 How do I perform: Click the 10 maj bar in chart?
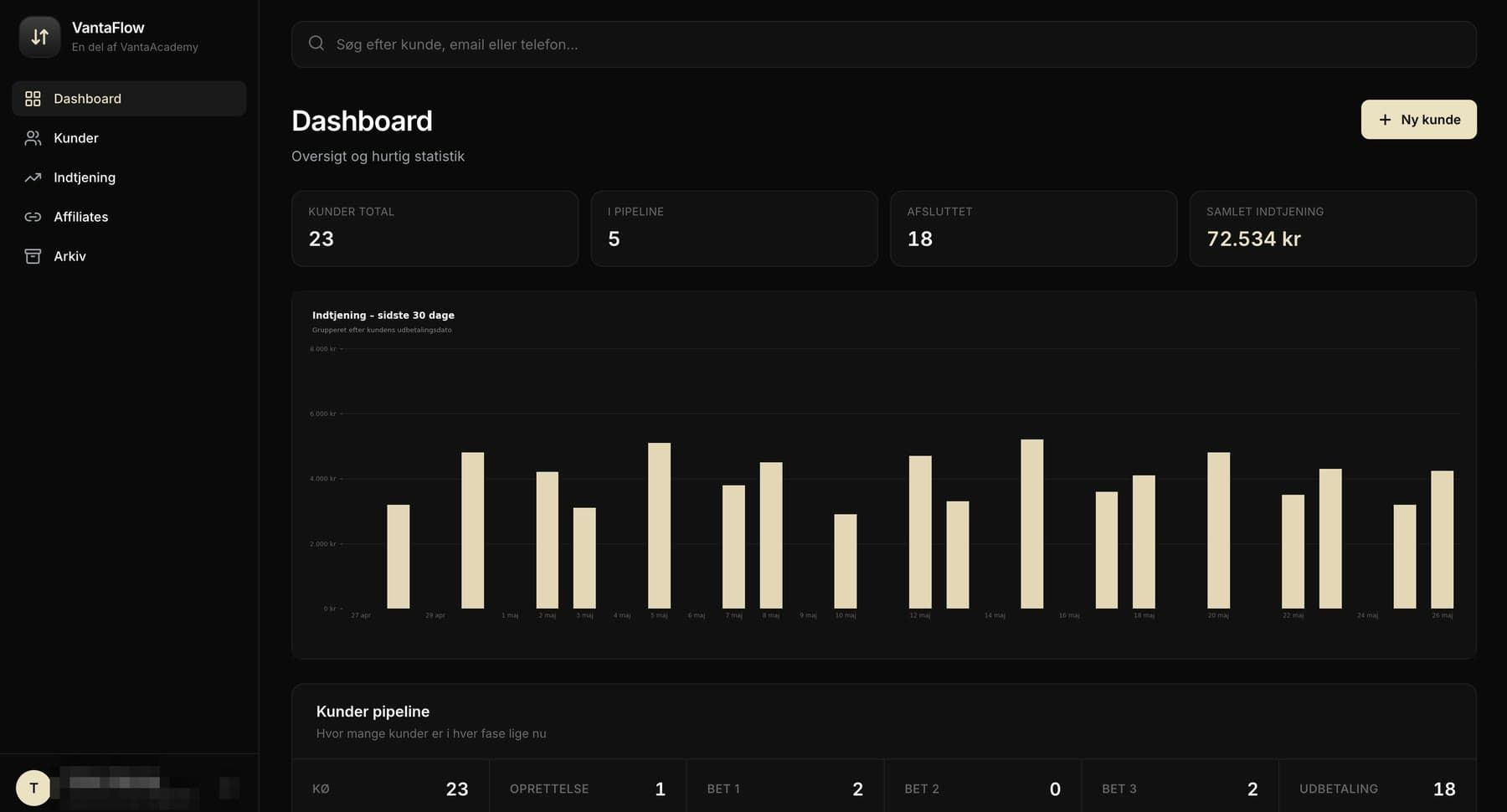pos(846,562)
